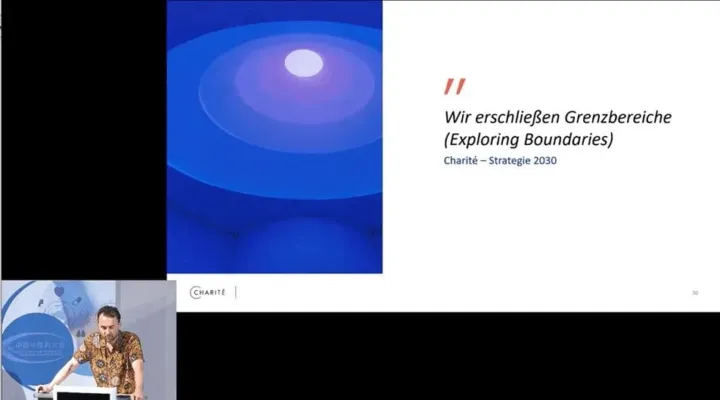Click the blue concentric light image
Image resolution: width=720 pixels, height=400 pixels.
pos(275,137)
